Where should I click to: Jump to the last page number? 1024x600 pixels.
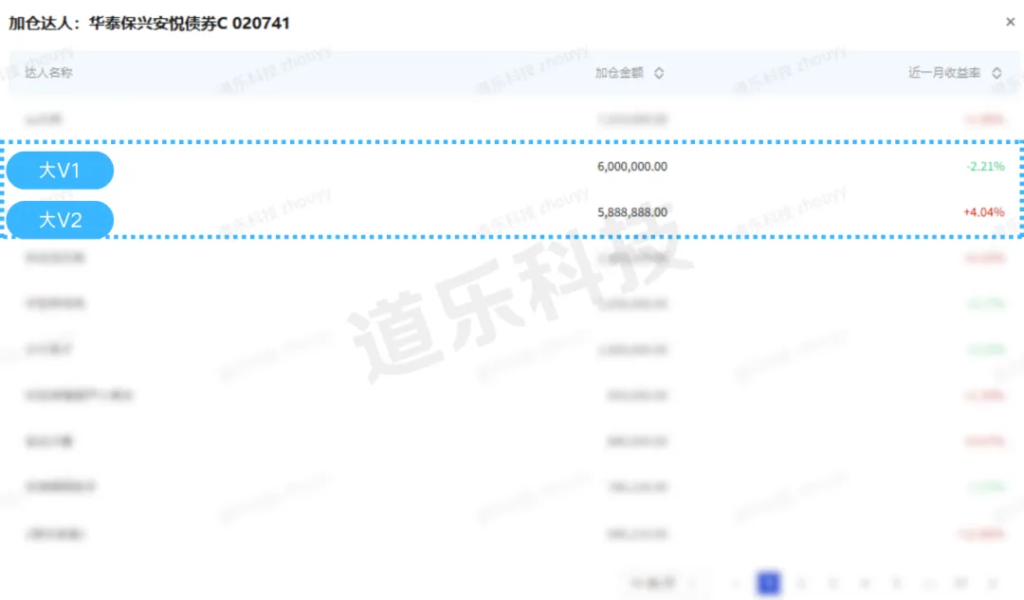[x=959, y=582]
